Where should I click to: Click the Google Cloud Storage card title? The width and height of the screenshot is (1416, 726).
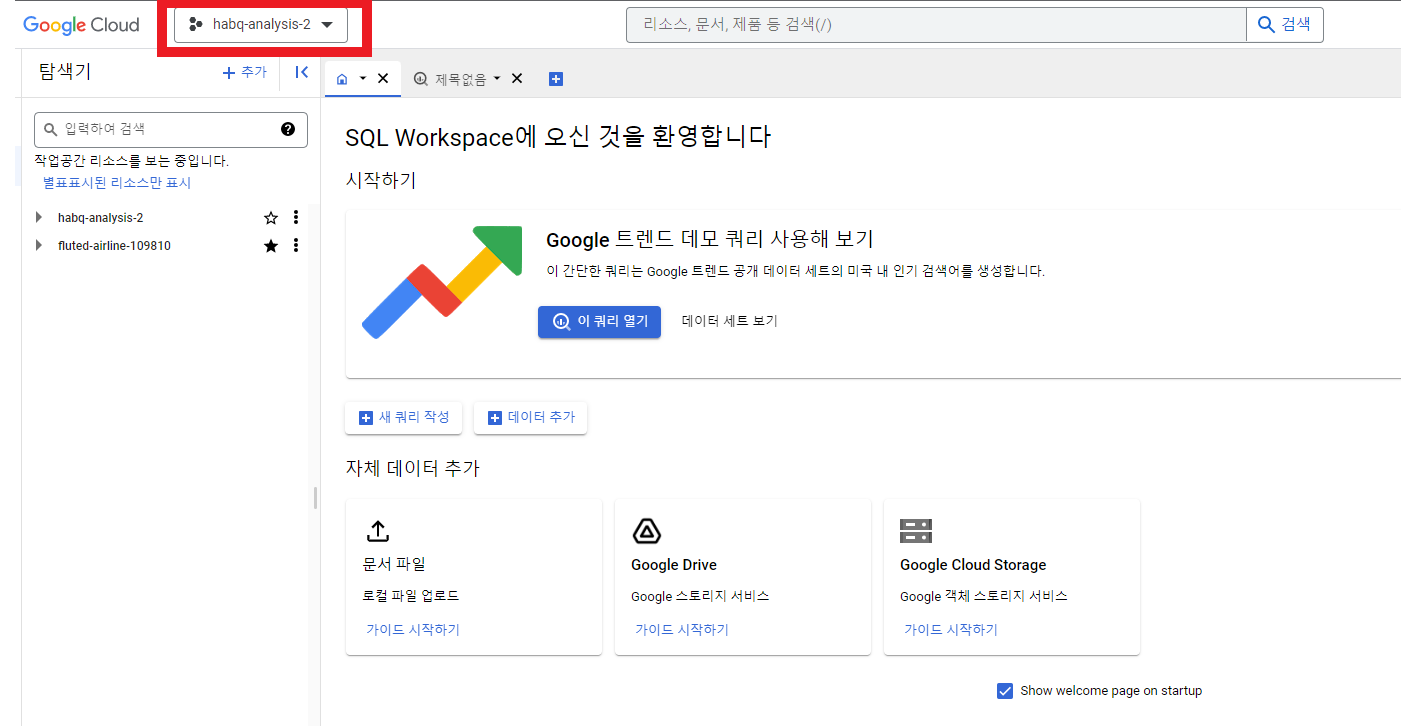973,565
